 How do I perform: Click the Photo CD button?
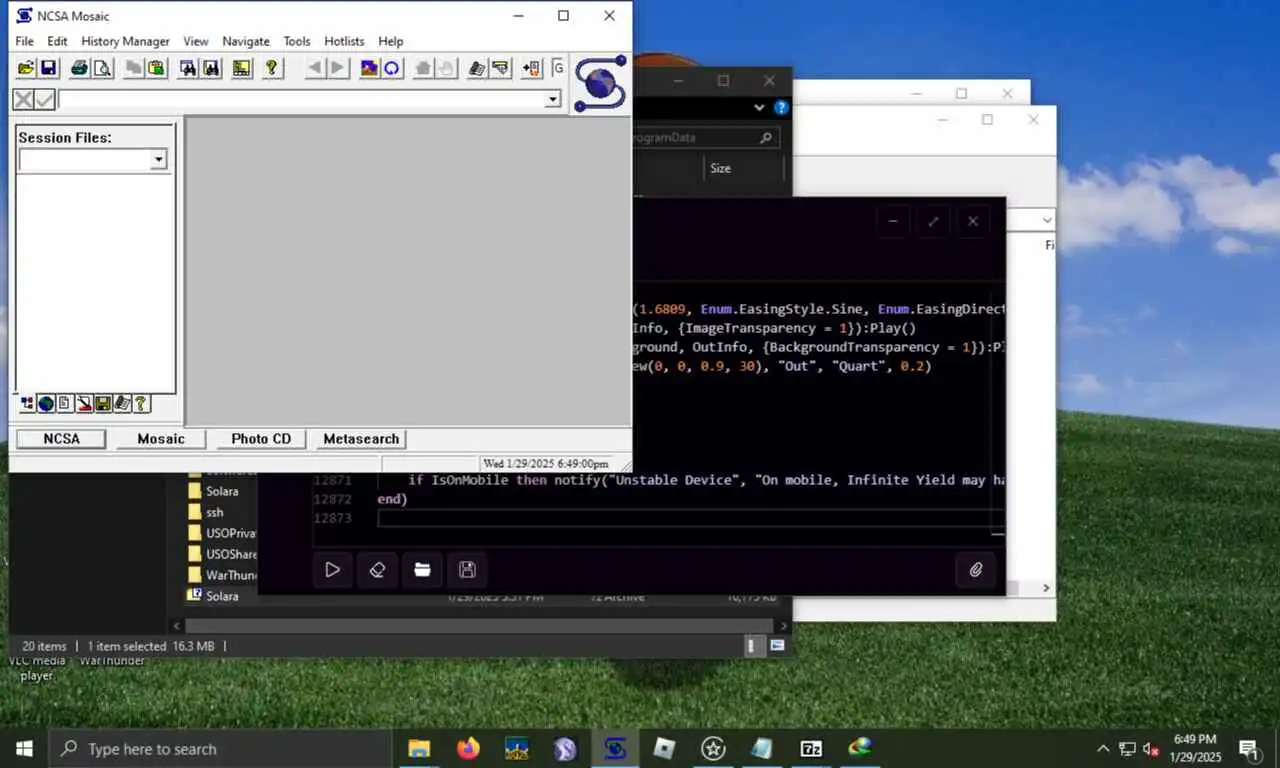coord(261,439)
